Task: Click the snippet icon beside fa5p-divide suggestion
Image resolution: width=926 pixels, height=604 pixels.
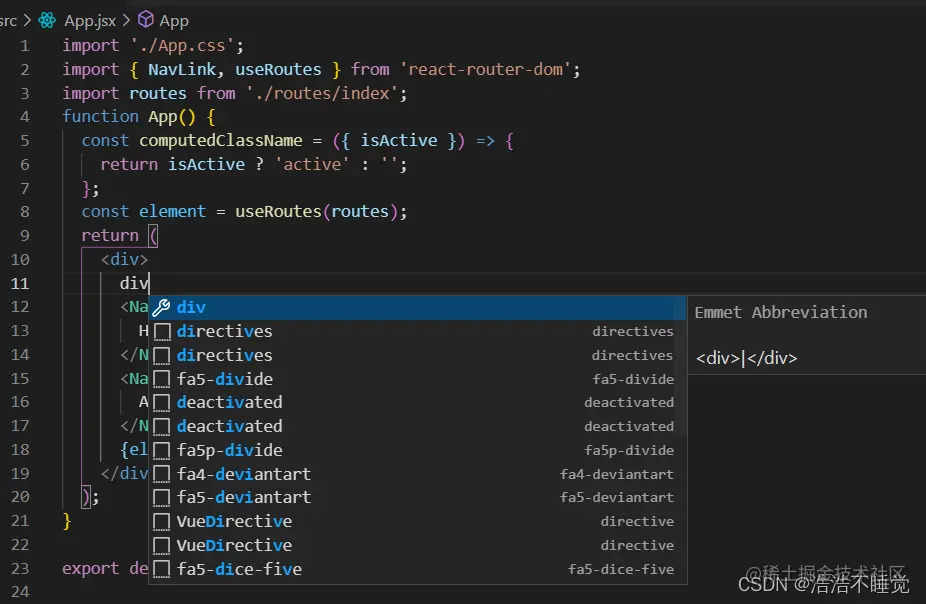Action: click(x=162, y=450)
